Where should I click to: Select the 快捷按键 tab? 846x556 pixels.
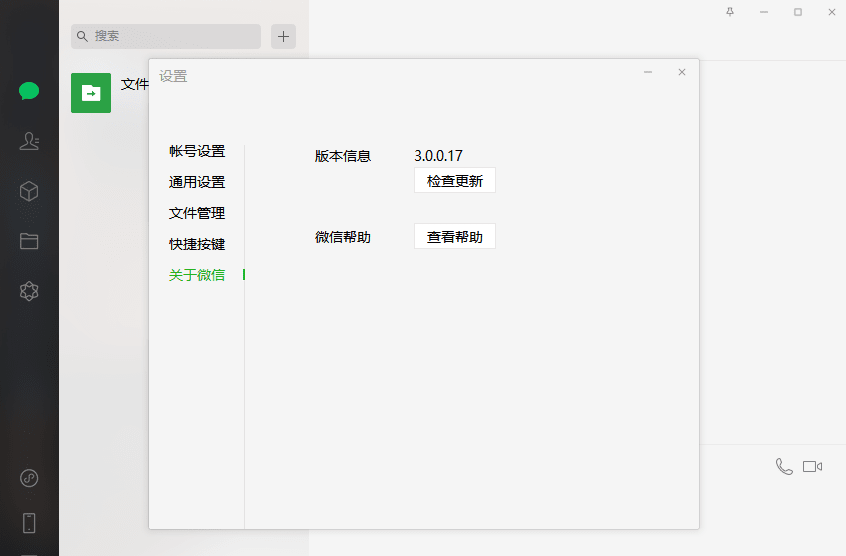(197, 244)
